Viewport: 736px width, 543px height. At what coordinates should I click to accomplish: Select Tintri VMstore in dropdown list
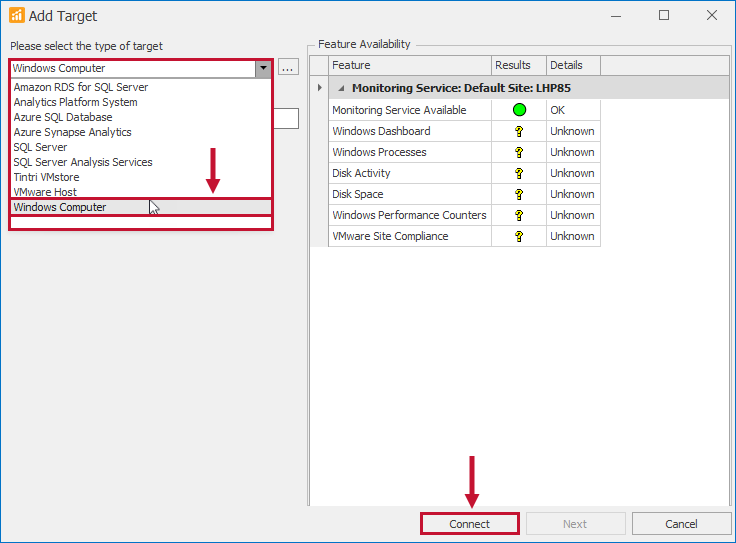(141, 177)
